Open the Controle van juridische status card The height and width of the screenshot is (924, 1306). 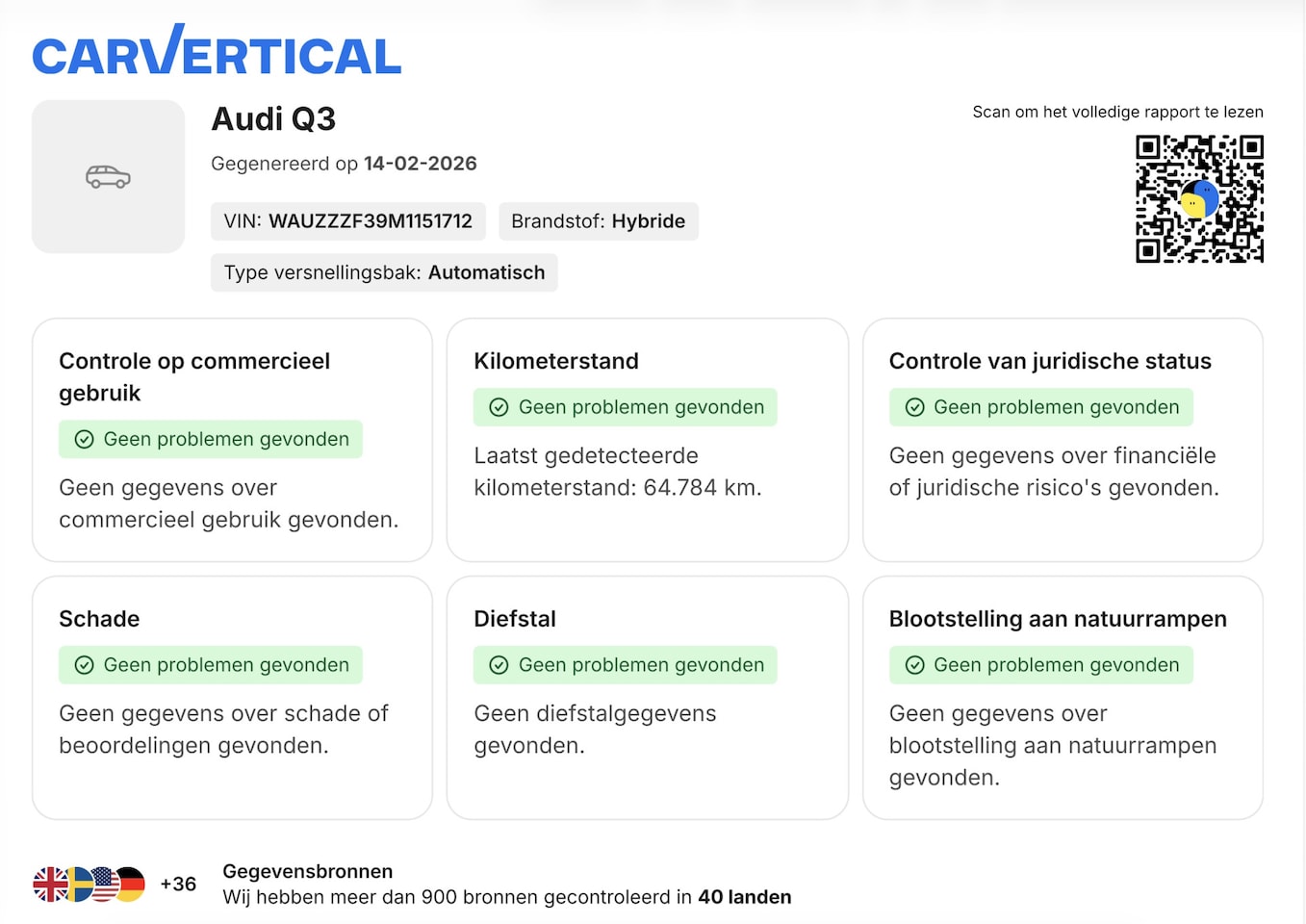tap(1063, 440)
